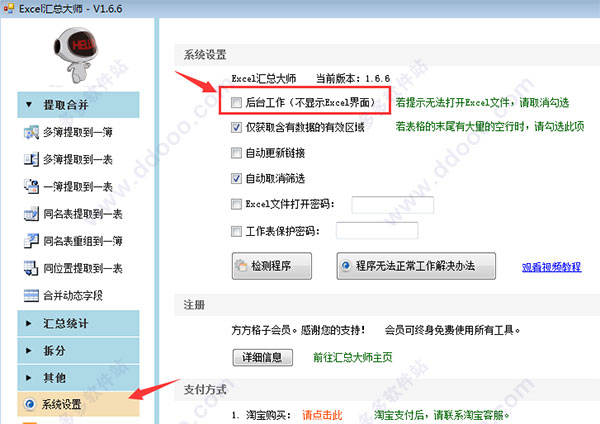
Task: Open 同名表重组到一簿 menu item
Action: (83, 241)
